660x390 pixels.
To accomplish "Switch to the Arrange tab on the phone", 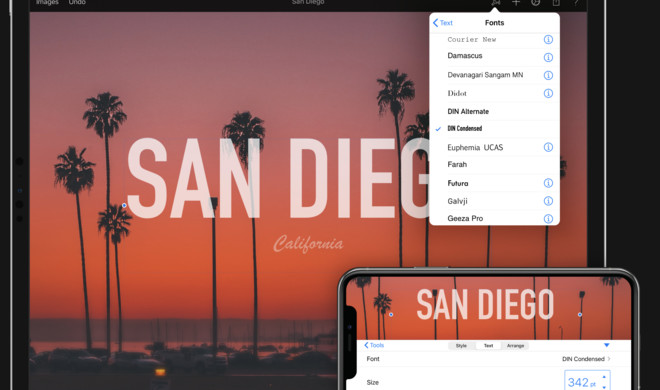I will 515,346.
